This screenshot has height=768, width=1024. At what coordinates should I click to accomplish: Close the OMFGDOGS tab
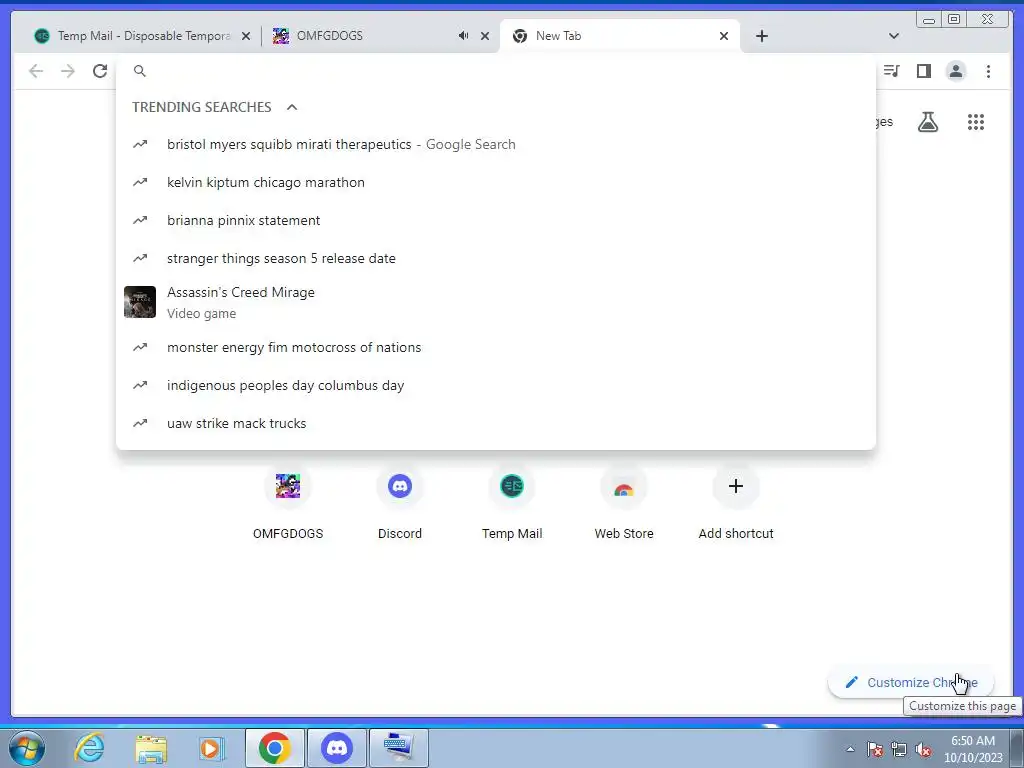[x=485, y=37]
